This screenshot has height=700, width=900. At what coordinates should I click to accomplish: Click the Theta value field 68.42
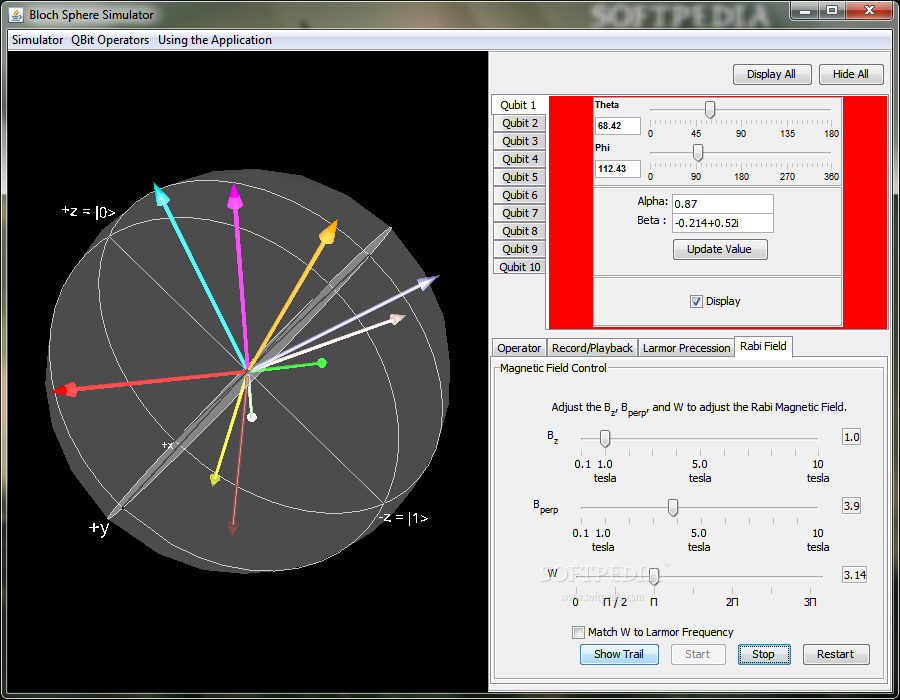click(x=618, y=126)
